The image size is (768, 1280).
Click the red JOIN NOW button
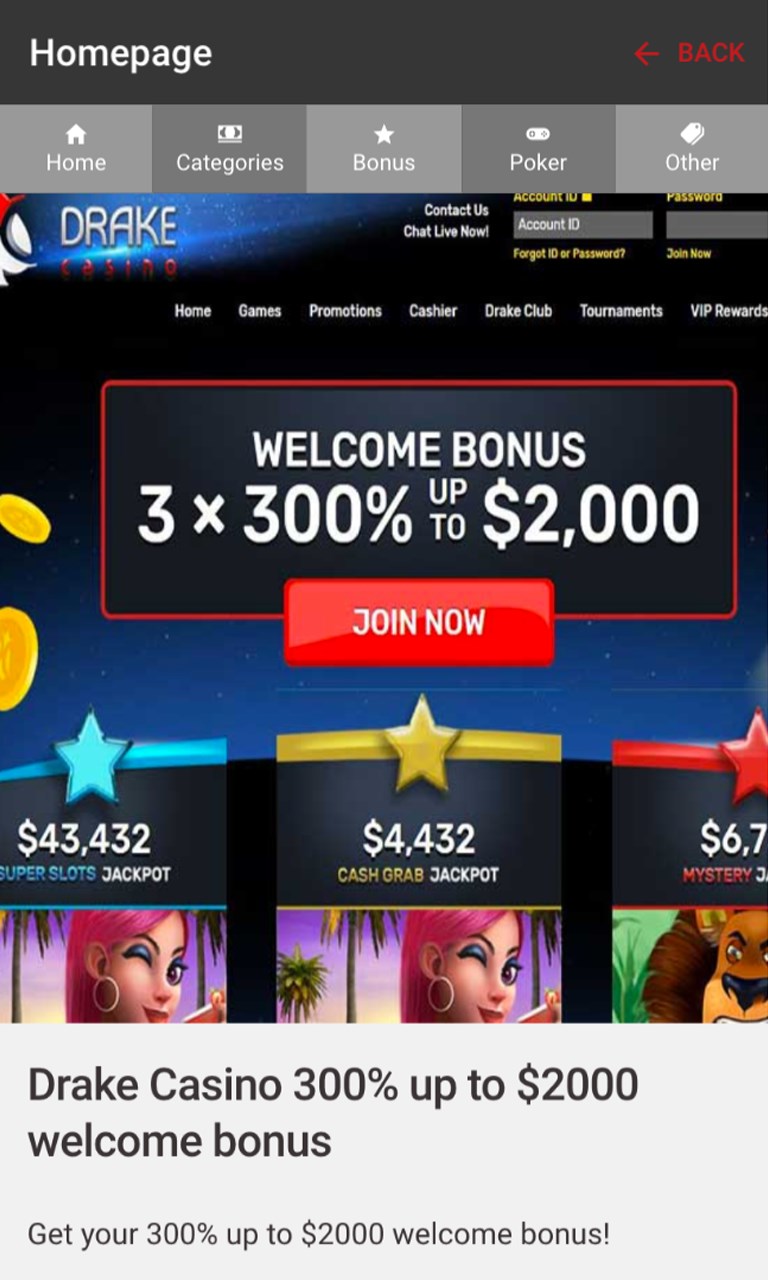pos(419,622)
